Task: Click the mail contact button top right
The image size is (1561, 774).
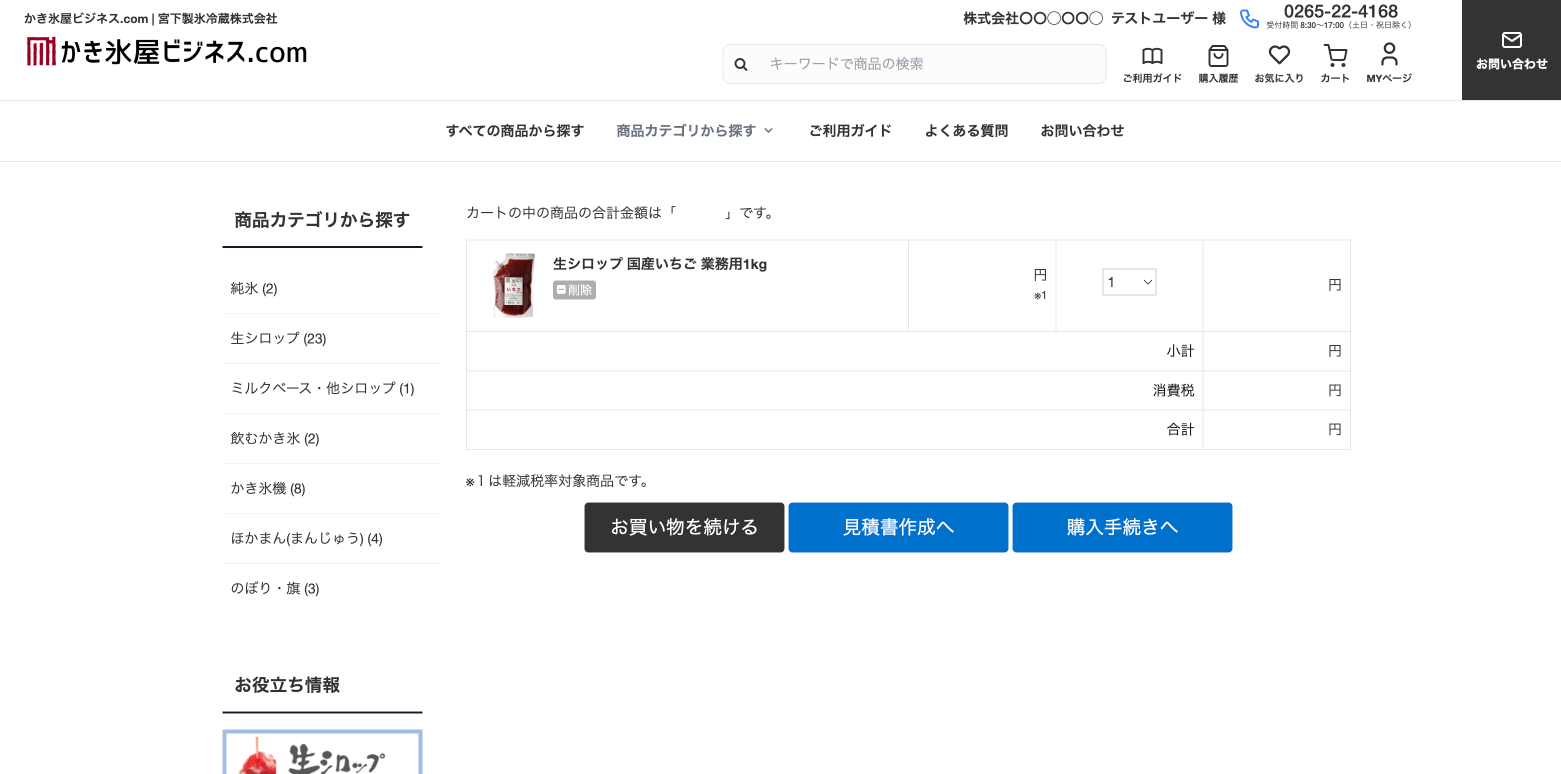Action: [1511, 50]
